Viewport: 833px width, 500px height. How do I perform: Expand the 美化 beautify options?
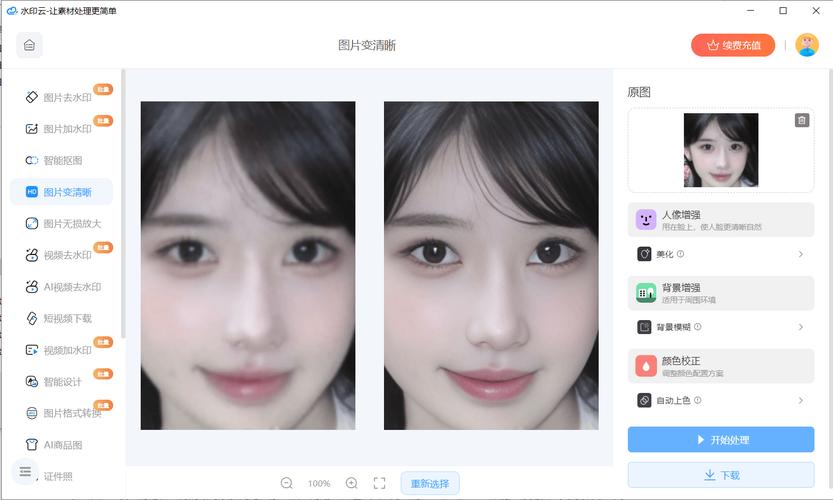pyautogui.click(x=720, y=254)
